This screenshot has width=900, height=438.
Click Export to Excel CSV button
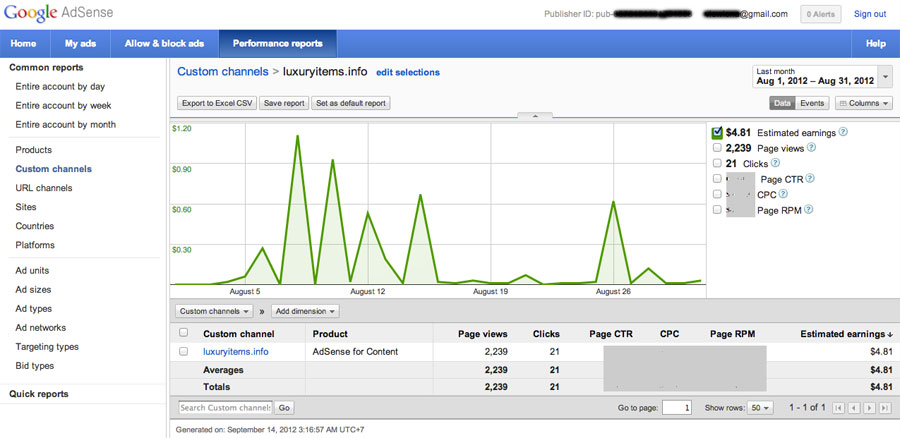(217, 103)
